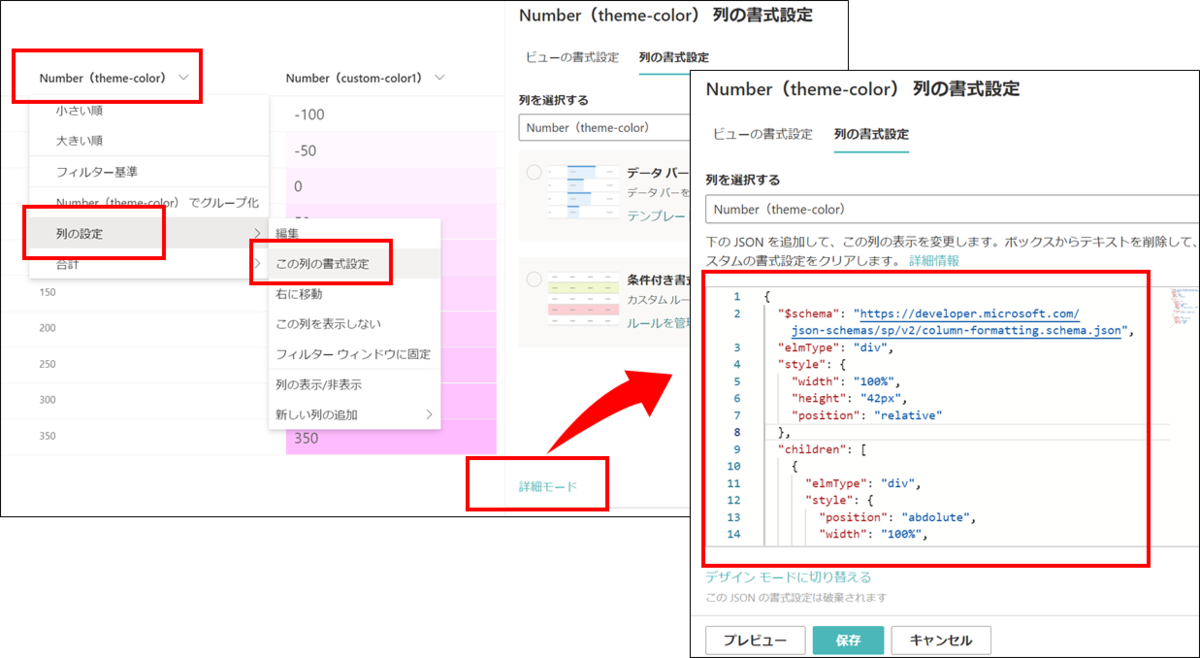1200x658 pixels.
Task: Select 列の表示/非表示 submenu item
Action: pyautogui.click(x=319, y=384)
